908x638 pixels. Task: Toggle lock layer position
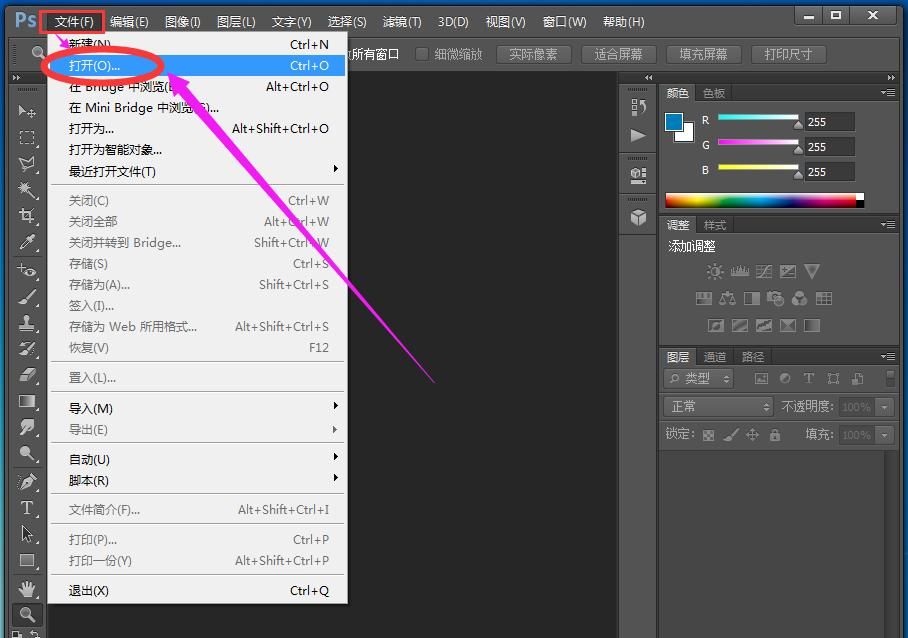752,435
